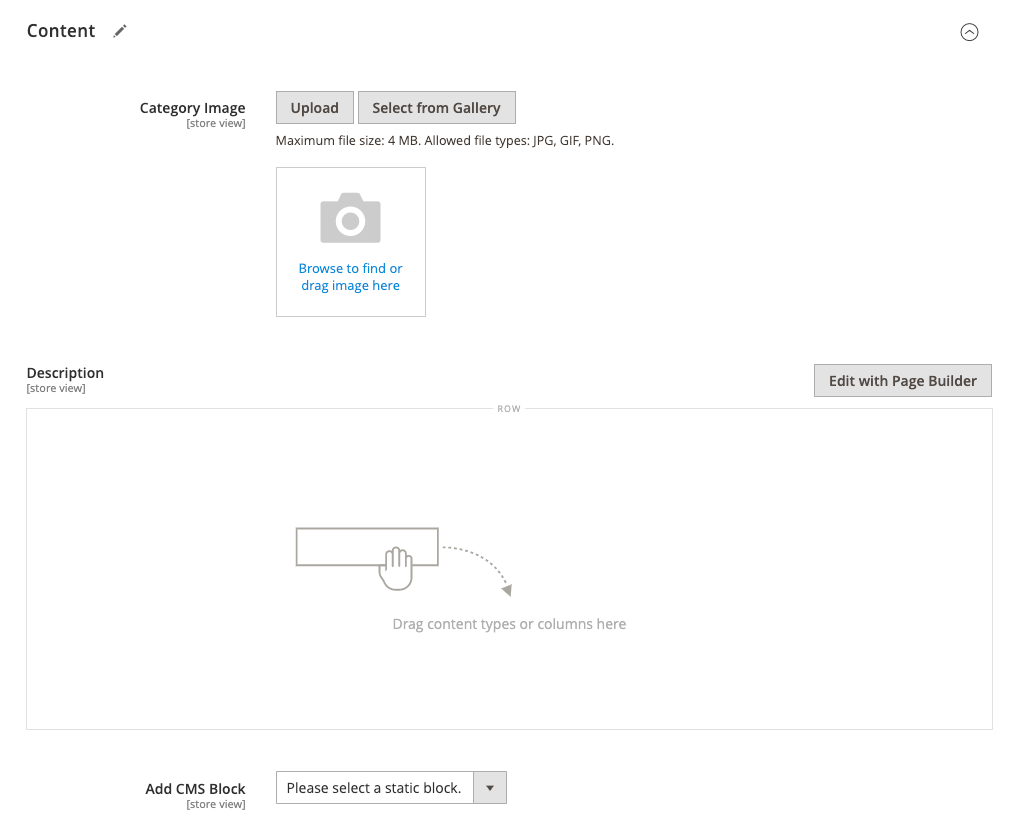Click the Description field label

click(x=65, y=372)
